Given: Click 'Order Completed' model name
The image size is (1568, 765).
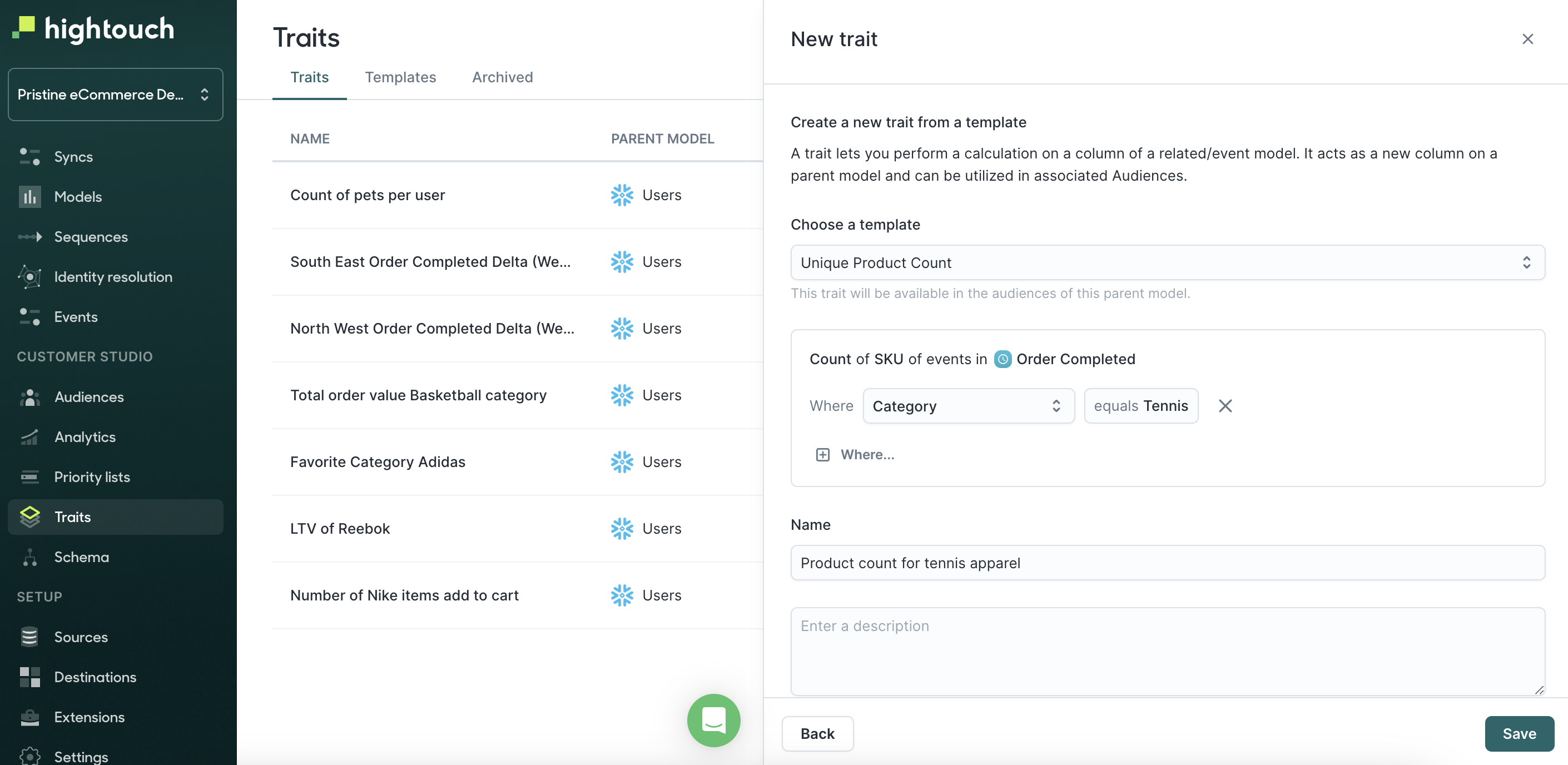Looking at the screenshot, I should tap(1075, 359).
